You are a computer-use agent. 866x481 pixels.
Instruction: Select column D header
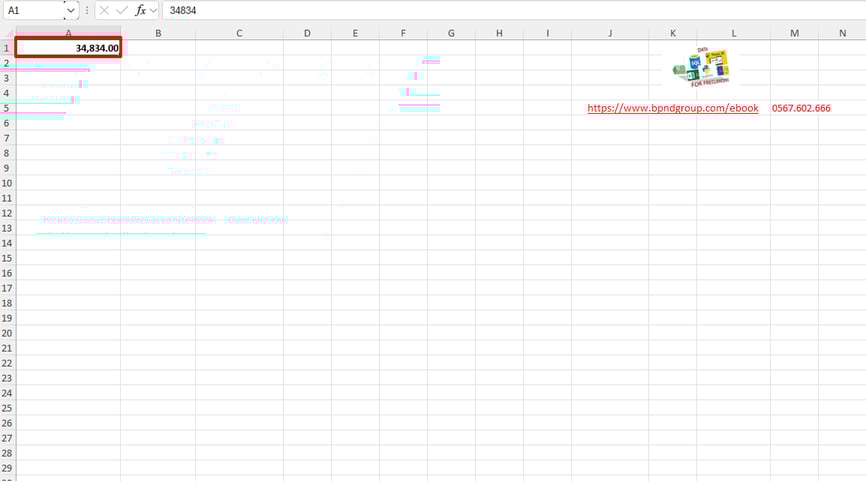click(x=307, y=33)
